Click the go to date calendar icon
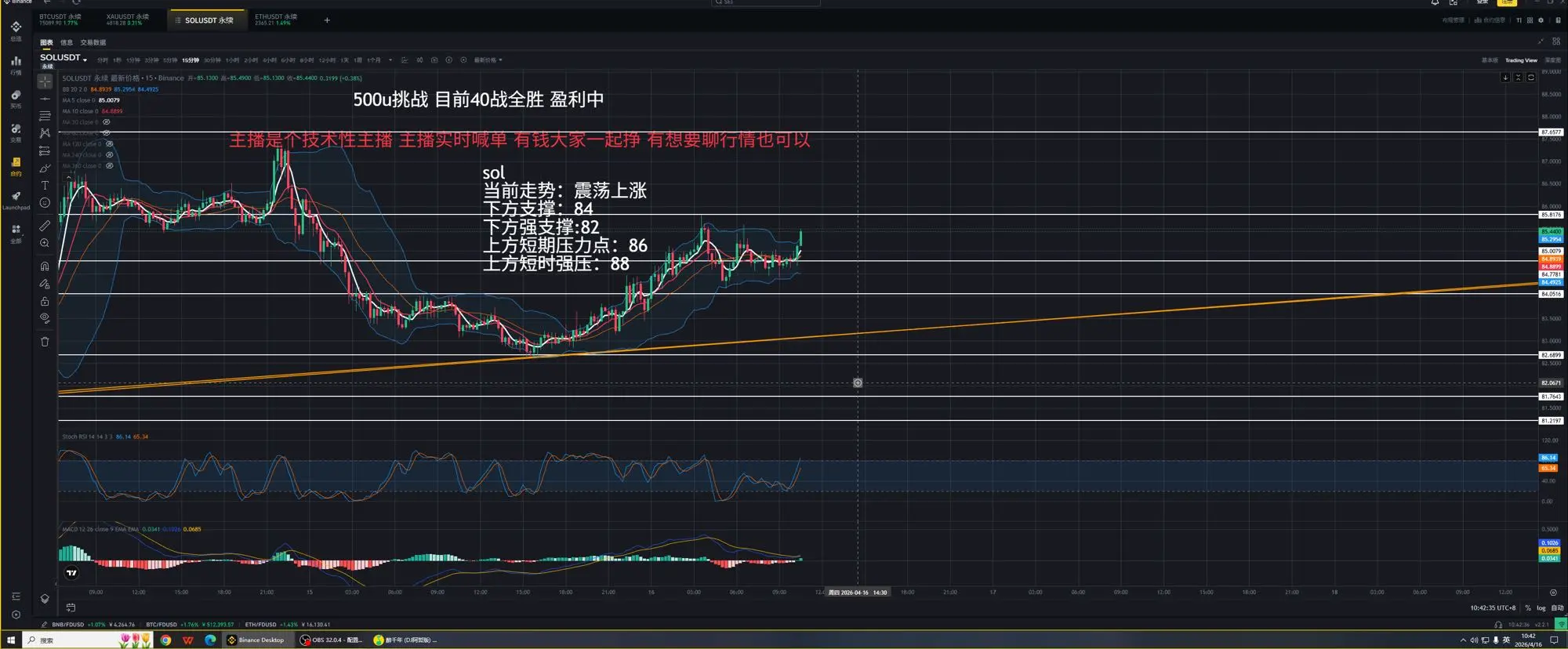The width and height of the screenshot is (1568, 649). (x=71, y=607)
